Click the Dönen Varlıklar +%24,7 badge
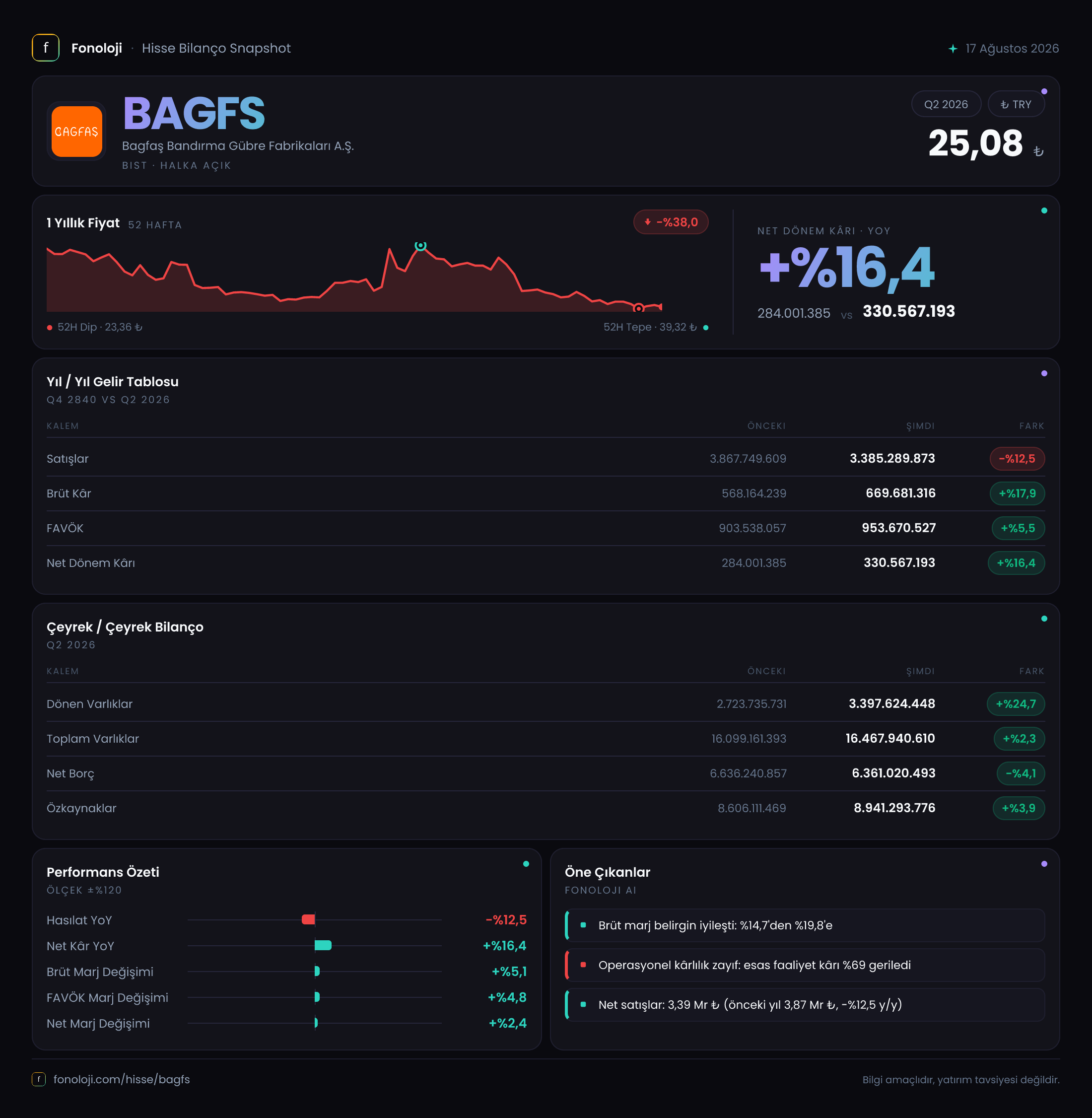The width and height of the screenshot is (1092, 1118). click(1015, 704)
